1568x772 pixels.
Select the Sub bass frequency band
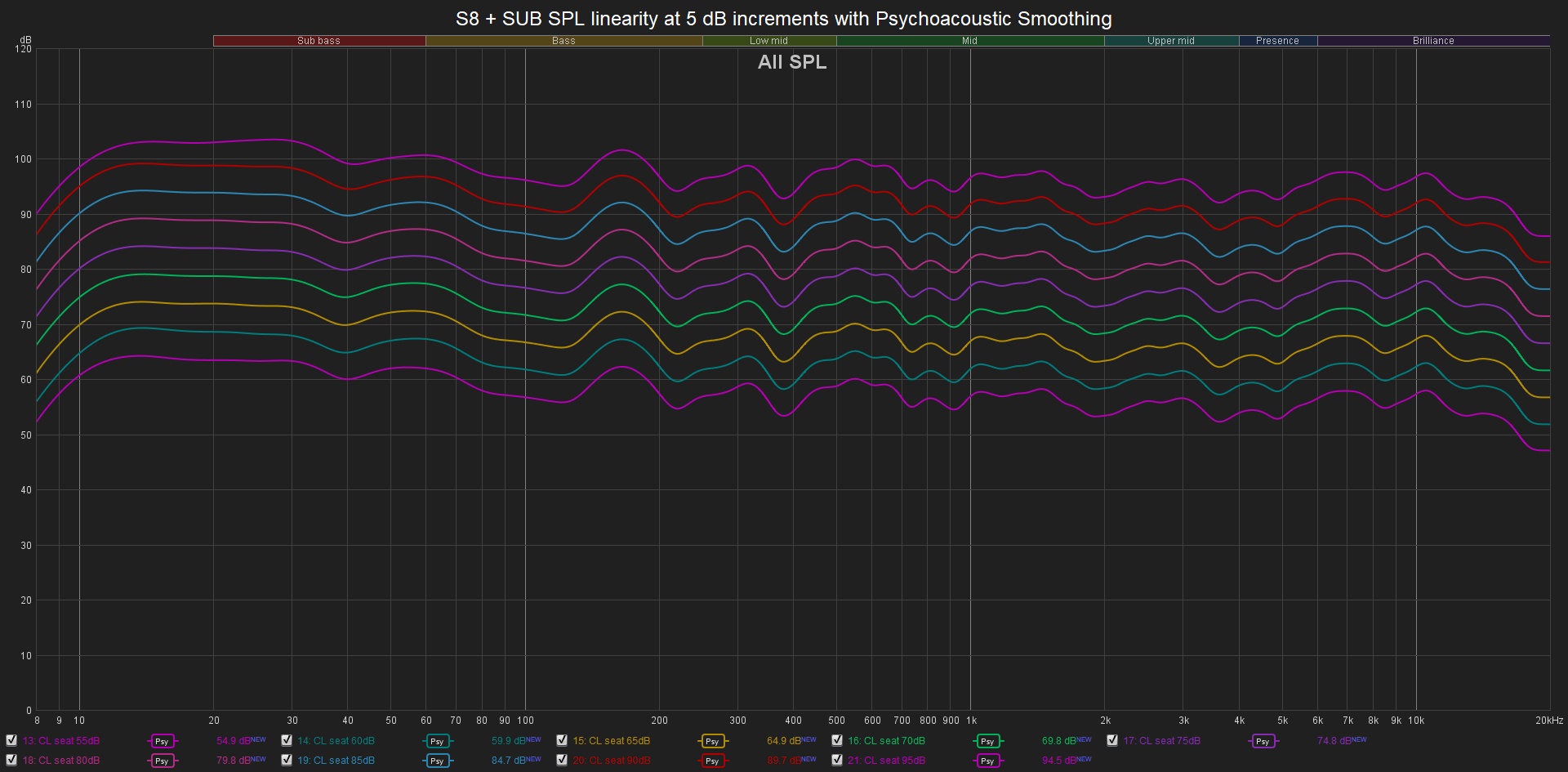click(x=319, y=41)
